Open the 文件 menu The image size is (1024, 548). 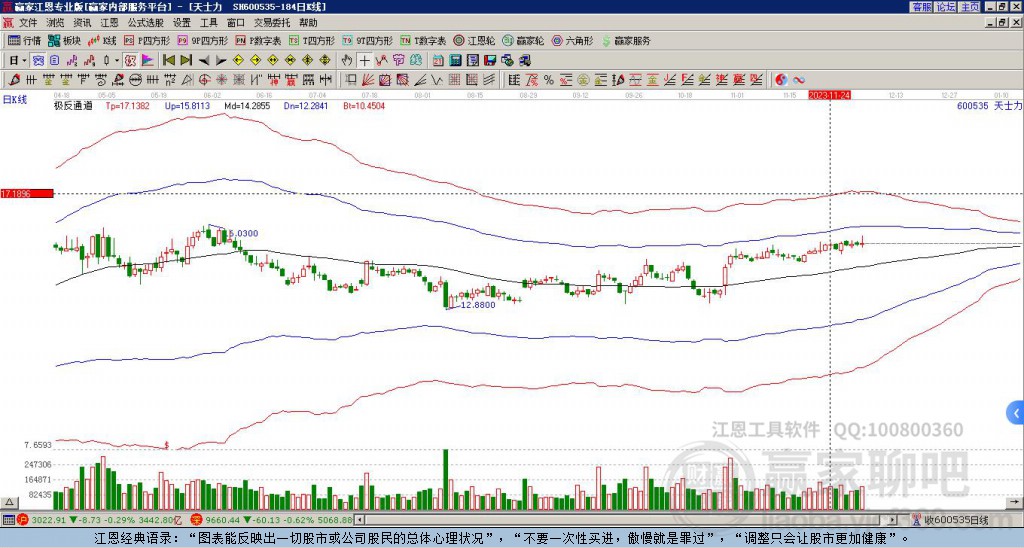pos(28,23)
